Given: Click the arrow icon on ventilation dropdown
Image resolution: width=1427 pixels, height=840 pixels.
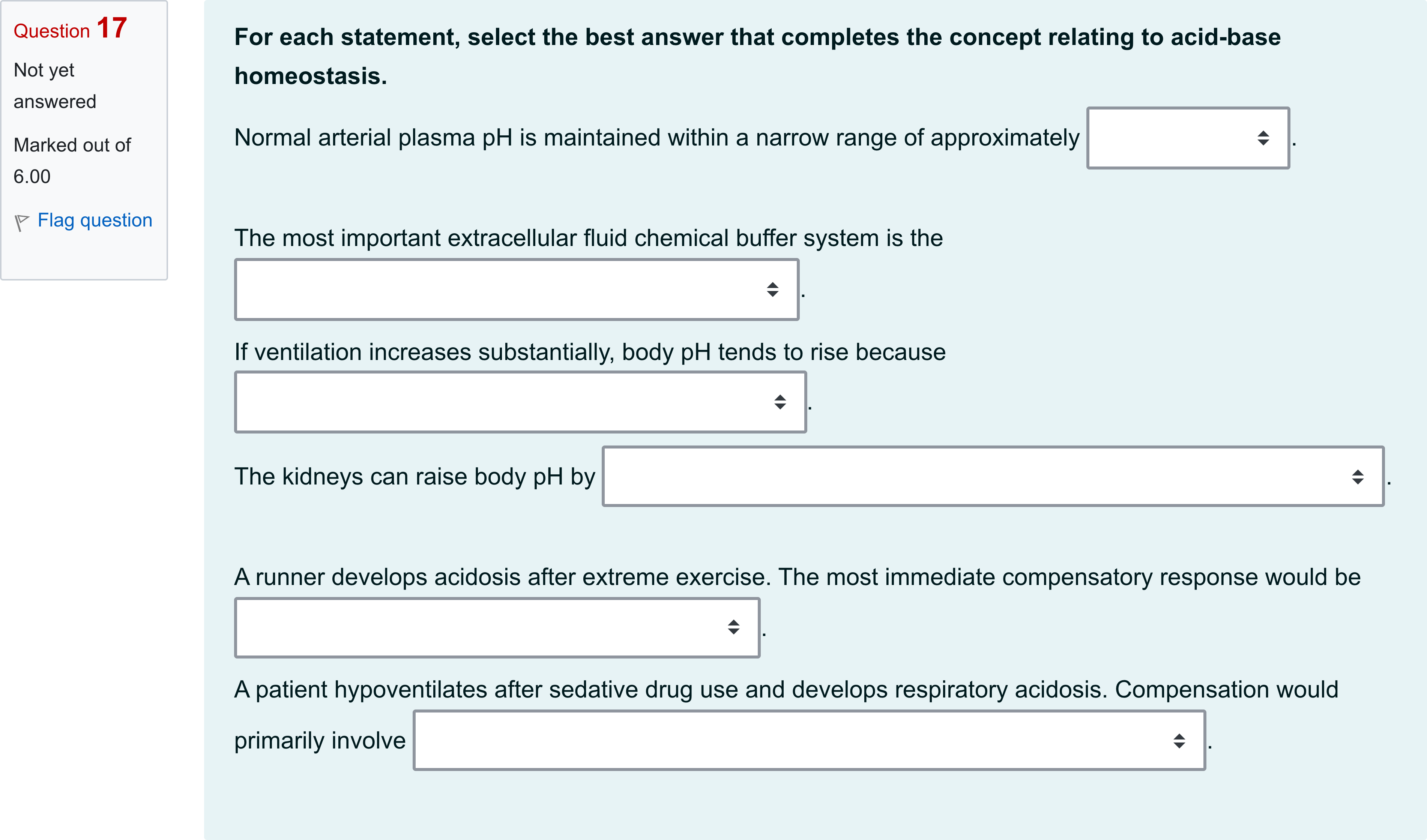Looking at the screenshot, I should tap(780, 402).
